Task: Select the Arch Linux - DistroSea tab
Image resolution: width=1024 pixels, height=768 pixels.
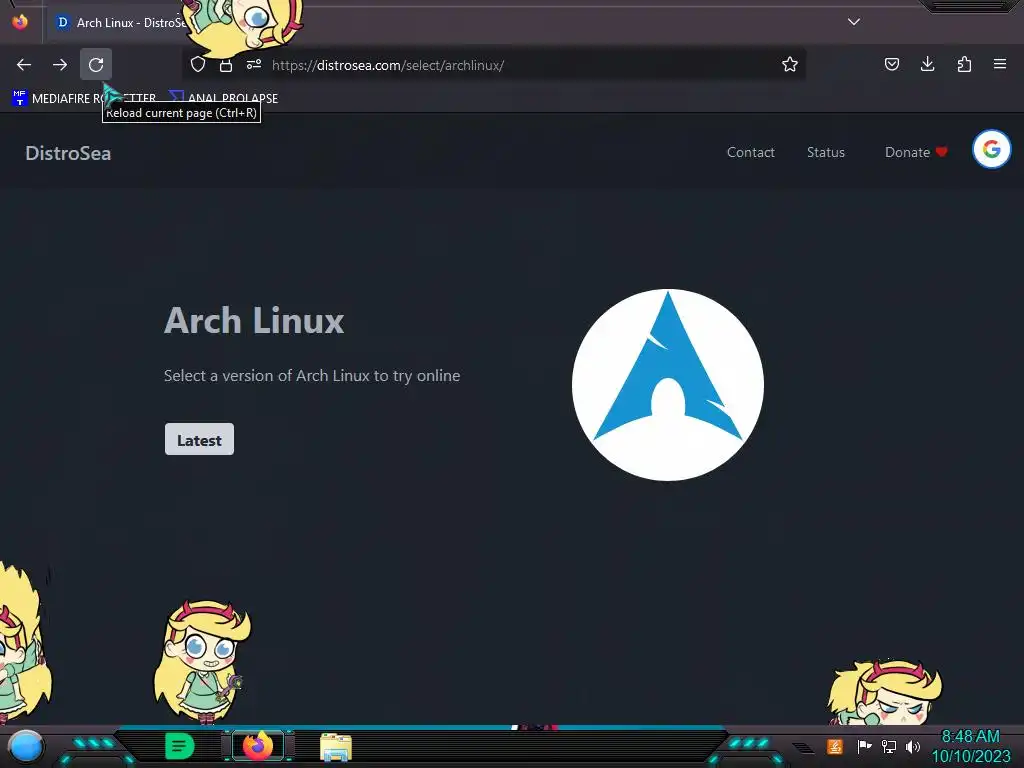Action: [121, 23]
